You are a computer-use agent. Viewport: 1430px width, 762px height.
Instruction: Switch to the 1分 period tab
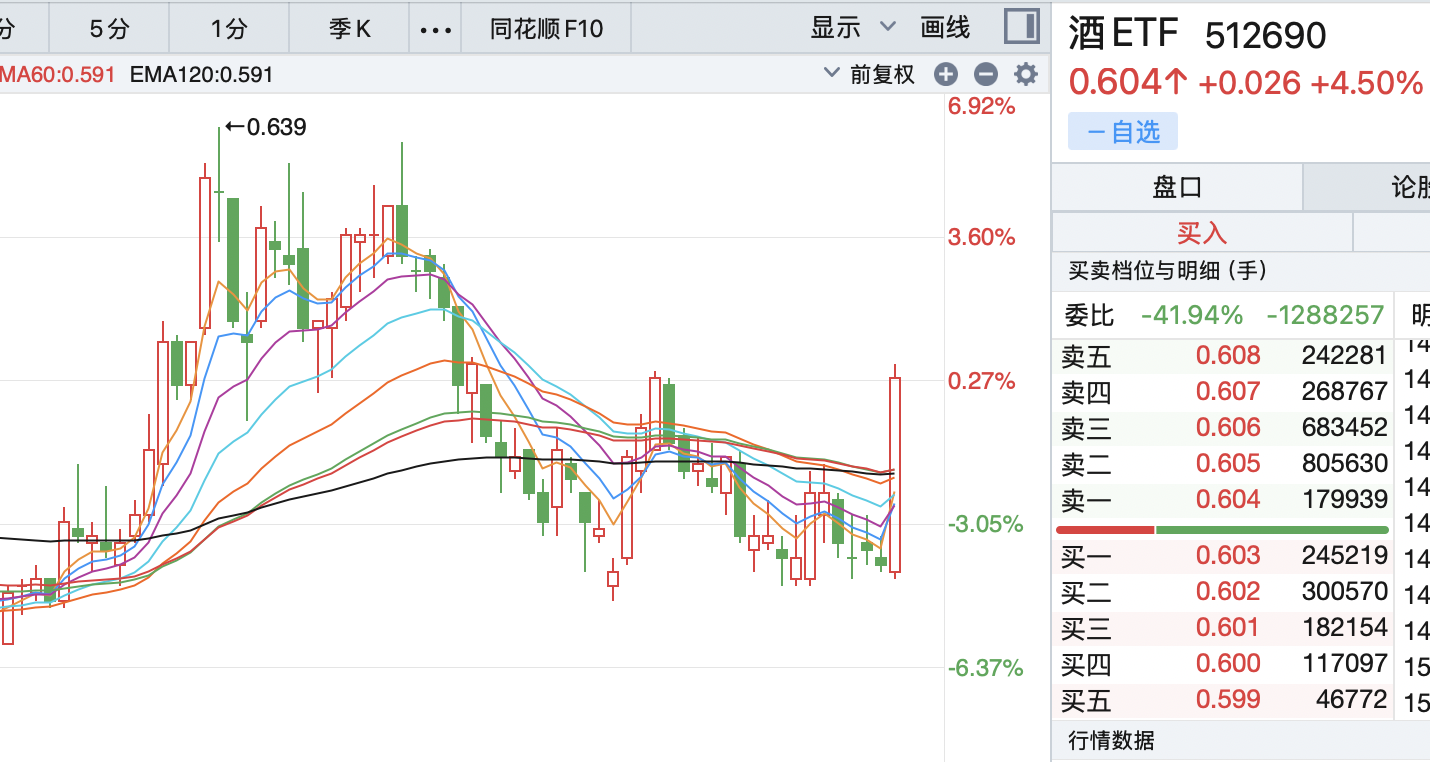point(228,29)
